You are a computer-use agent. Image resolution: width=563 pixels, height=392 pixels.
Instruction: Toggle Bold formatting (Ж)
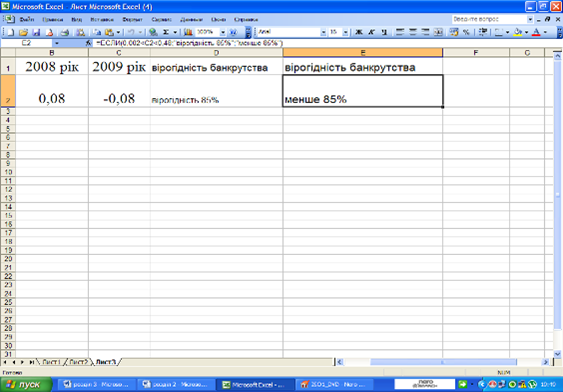point(358,32)
